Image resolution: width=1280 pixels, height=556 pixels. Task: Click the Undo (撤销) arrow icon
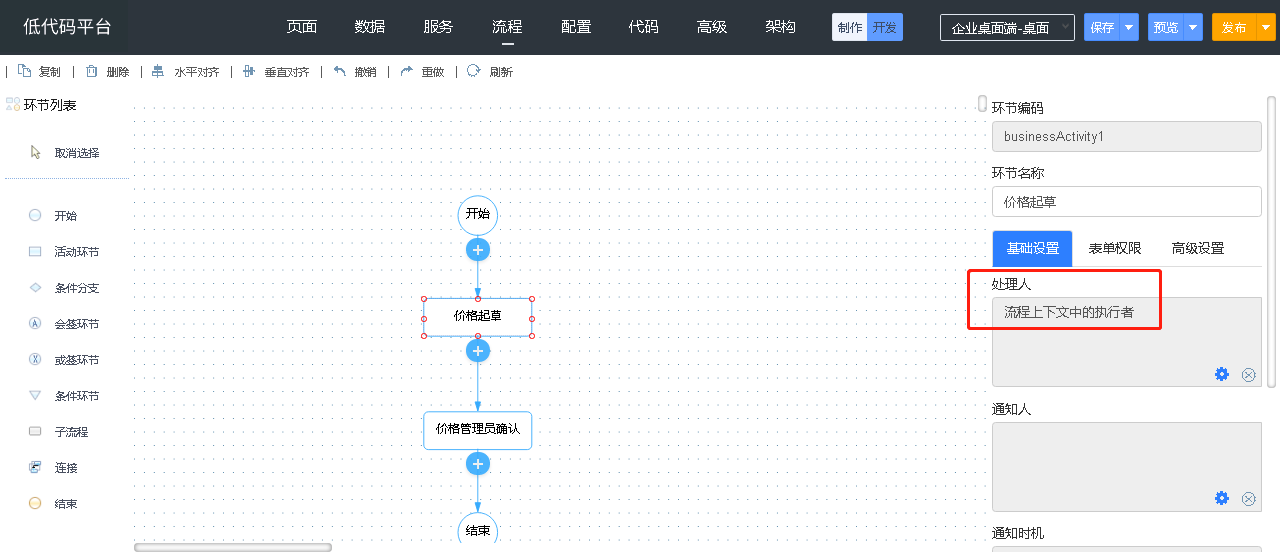click(340, 71)
